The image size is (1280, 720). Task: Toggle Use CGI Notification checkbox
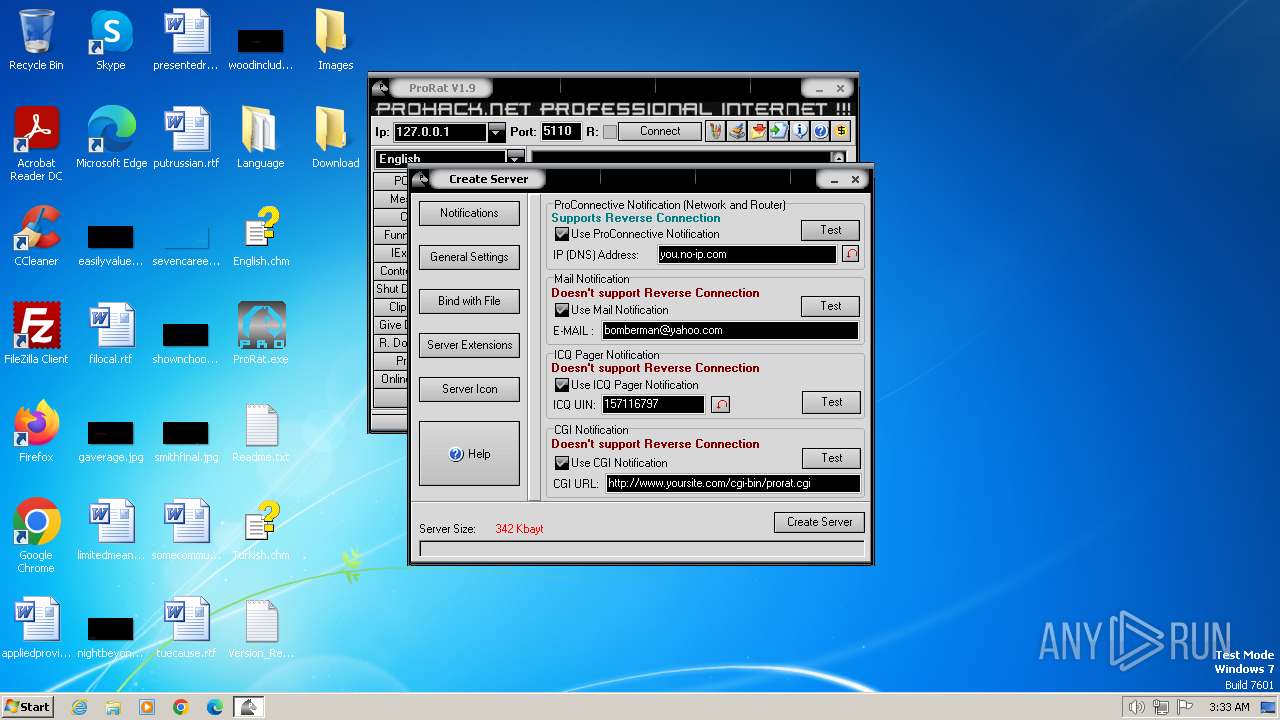coord(561,463)
